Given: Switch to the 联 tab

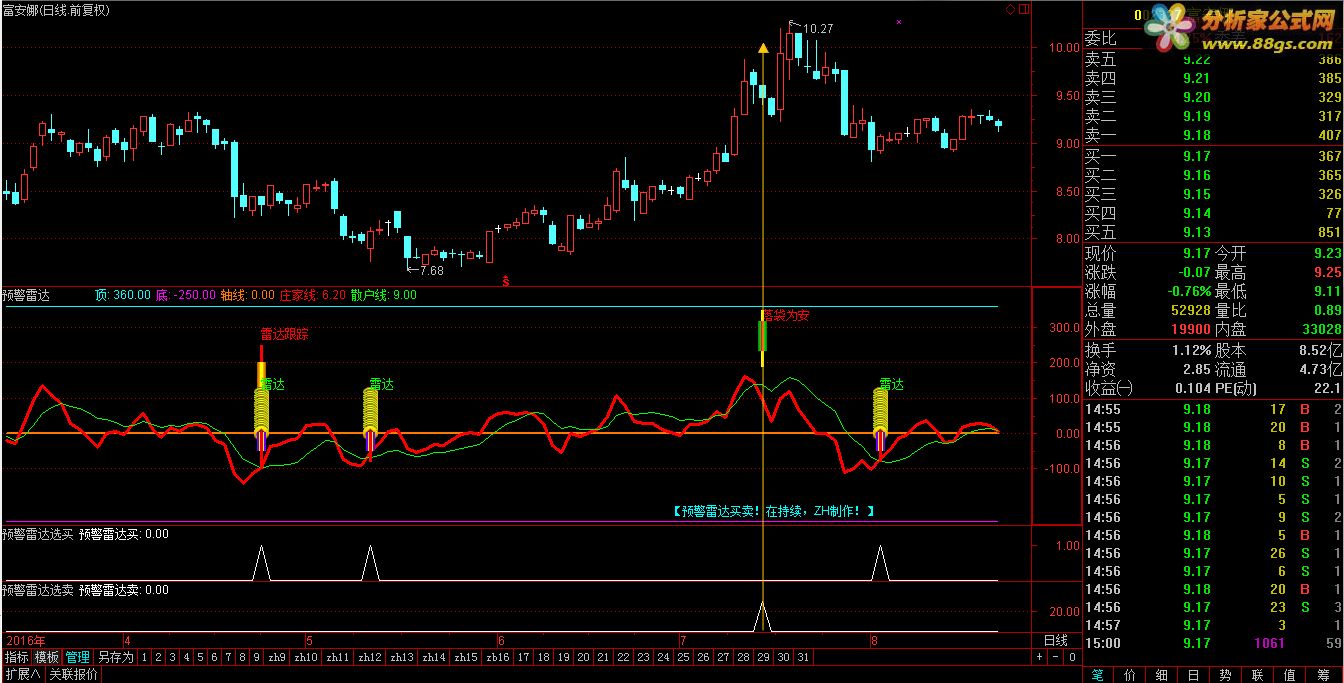Looking at the screenshot, I should (x=1258, y=675).
